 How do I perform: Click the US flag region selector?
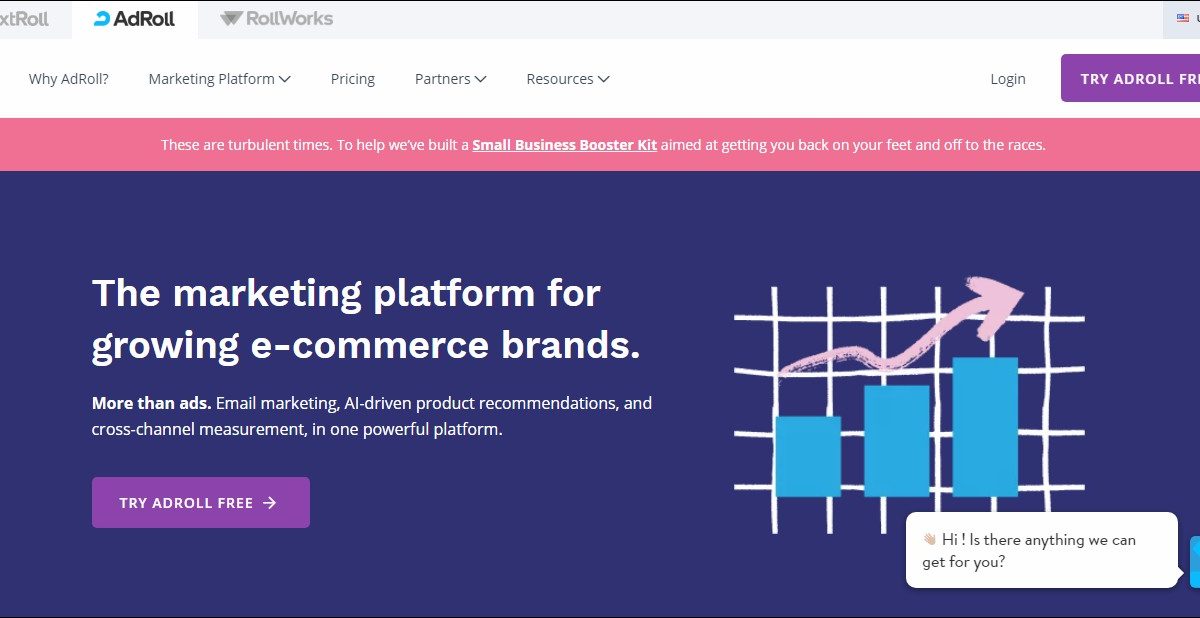(x=1185, y=19)
